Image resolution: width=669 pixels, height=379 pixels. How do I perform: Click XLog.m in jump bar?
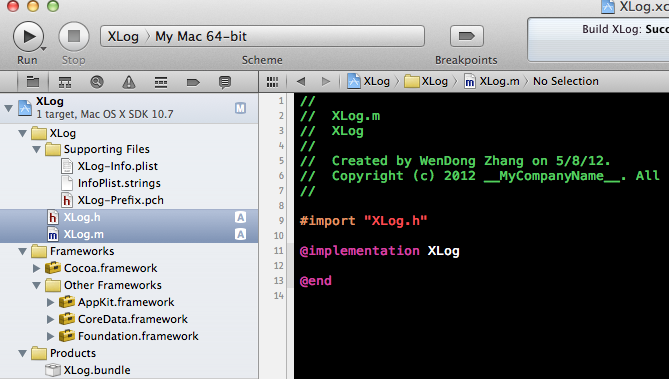(492, 81)
